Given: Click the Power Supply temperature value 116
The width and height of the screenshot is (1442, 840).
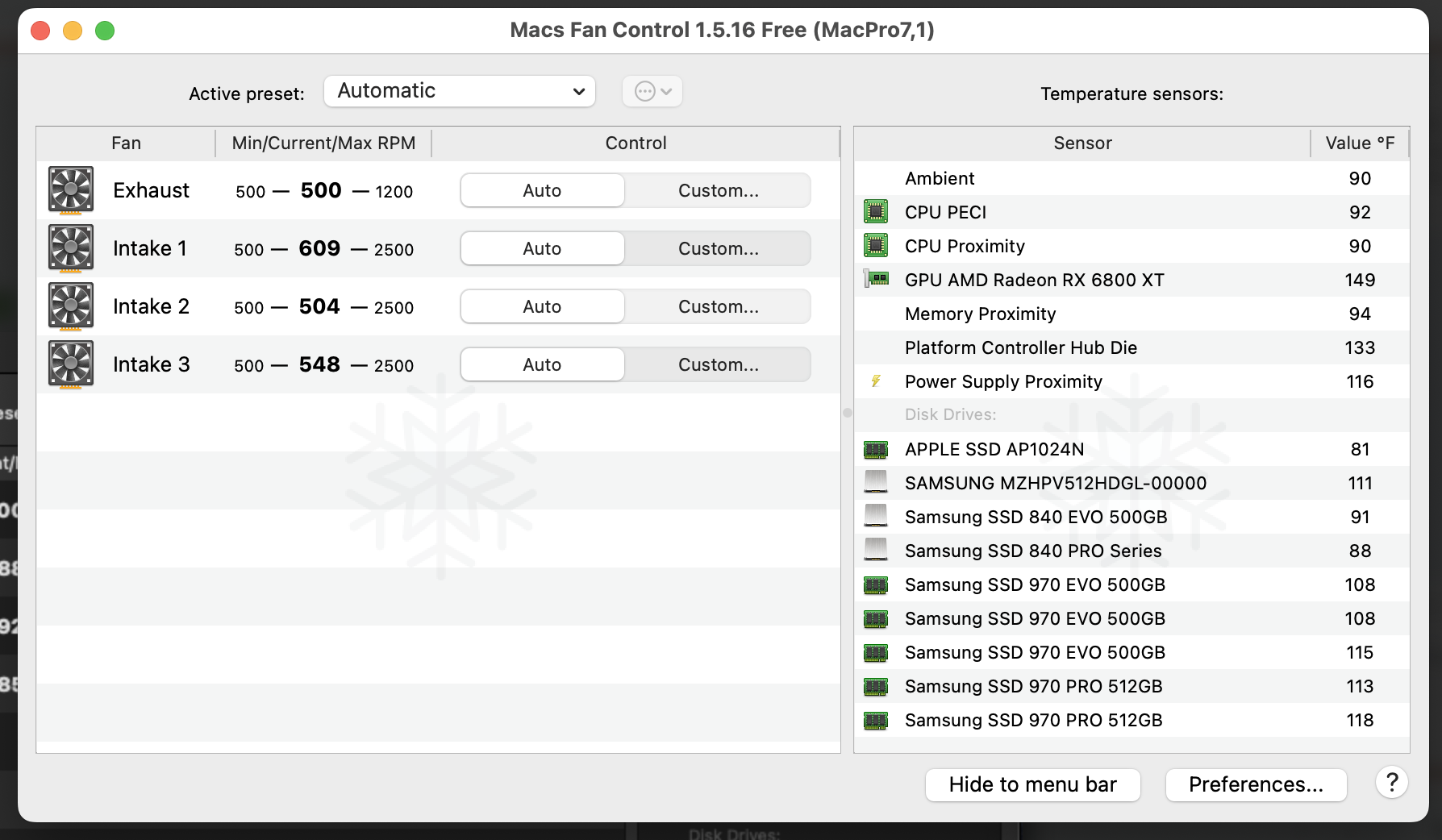Looking at the screenshot, I should click(1360, 381).
